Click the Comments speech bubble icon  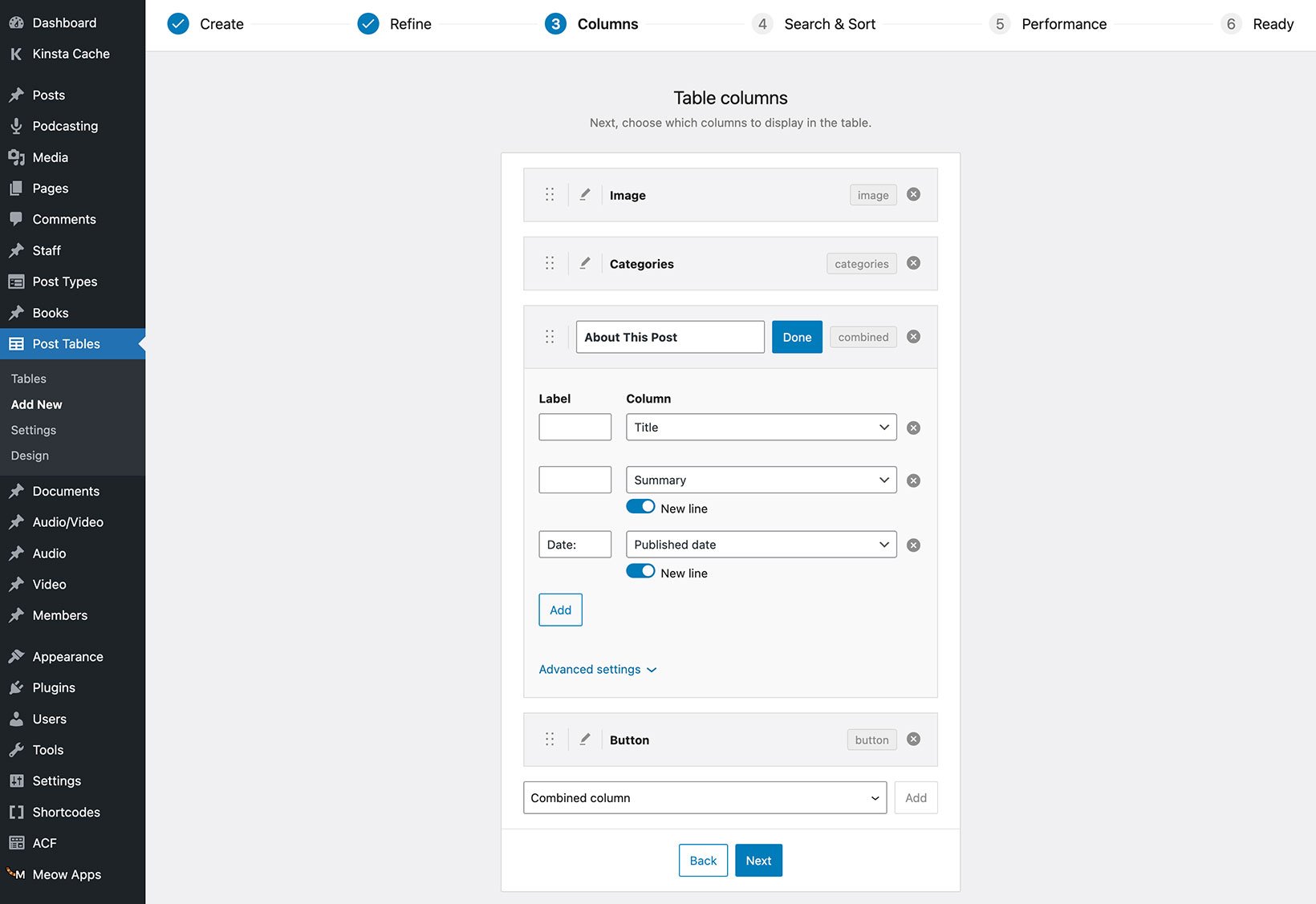coord(17,219)
